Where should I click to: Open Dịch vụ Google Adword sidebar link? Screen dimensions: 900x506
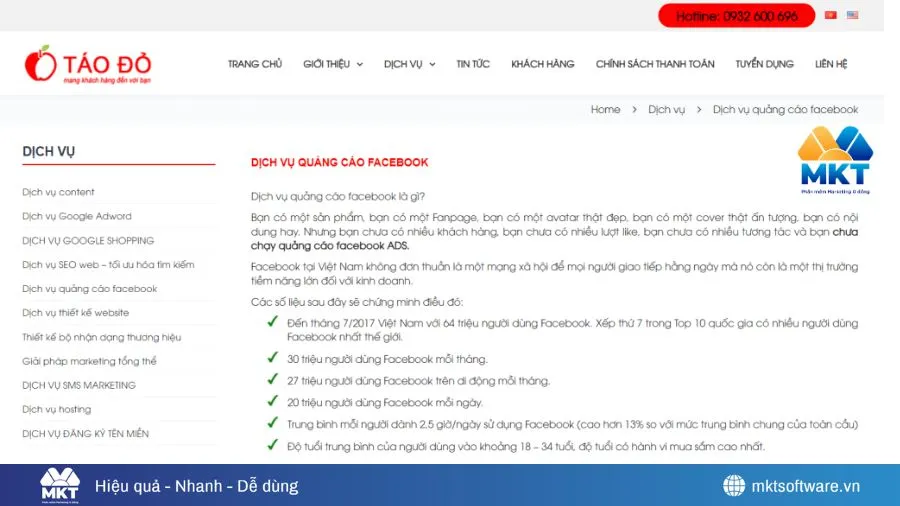(x=77, y=216)
